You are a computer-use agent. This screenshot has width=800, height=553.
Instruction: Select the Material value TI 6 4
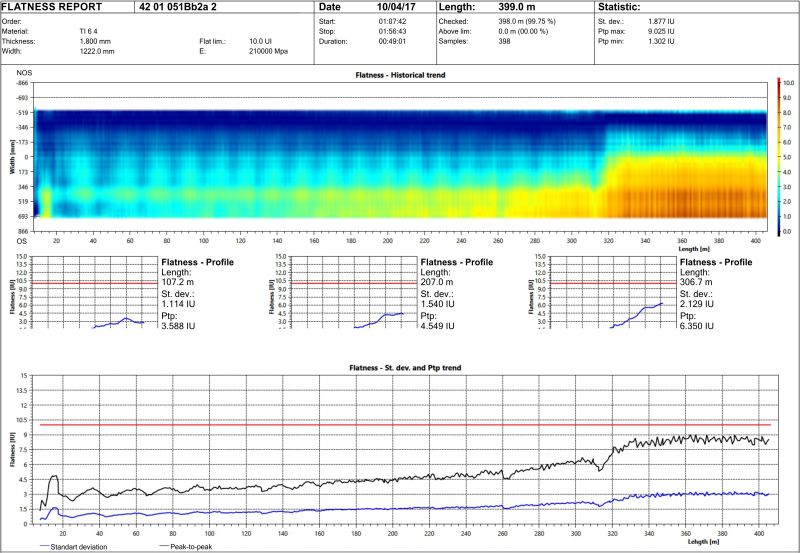click(89, 31)
